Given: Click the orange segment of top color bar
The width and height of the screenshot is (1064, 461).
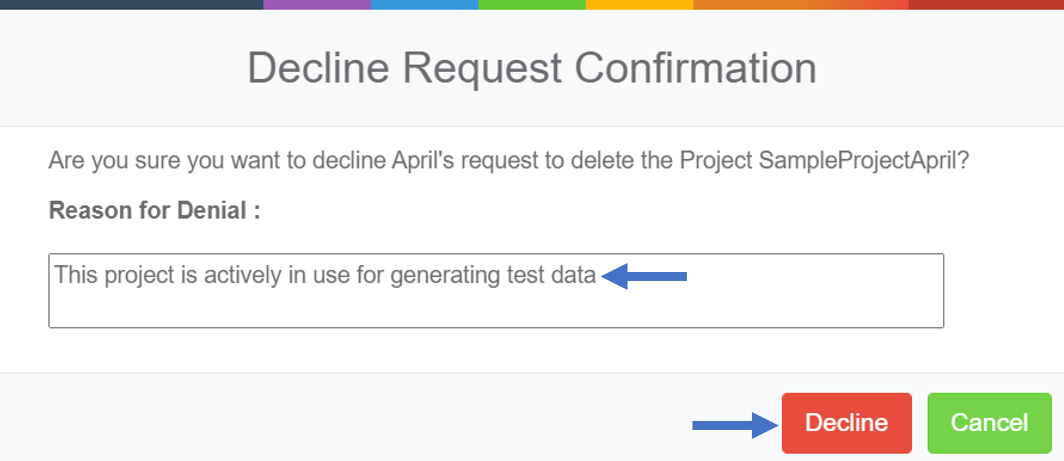Looking at the screenshot, I should coord(800,4).
